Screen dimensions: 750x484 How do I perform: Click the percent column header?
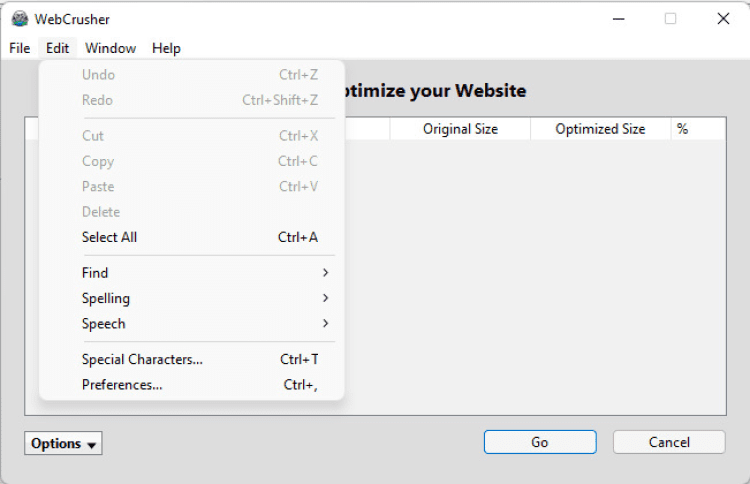pyautogui.click(x=697, y=129)
